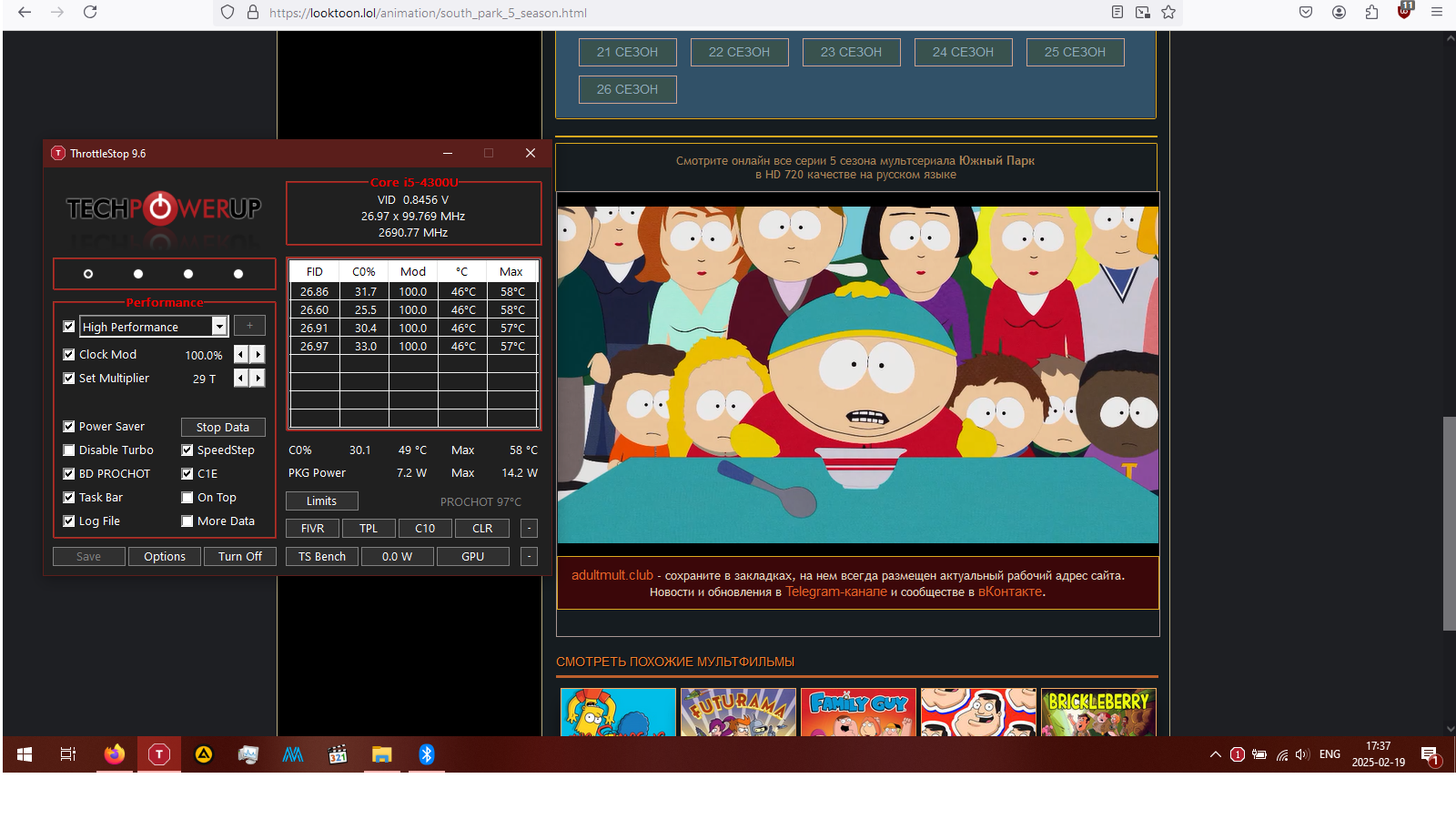Screen dimensions: 1456x819
Task: Open the notification center icon
Action: 1430,755
